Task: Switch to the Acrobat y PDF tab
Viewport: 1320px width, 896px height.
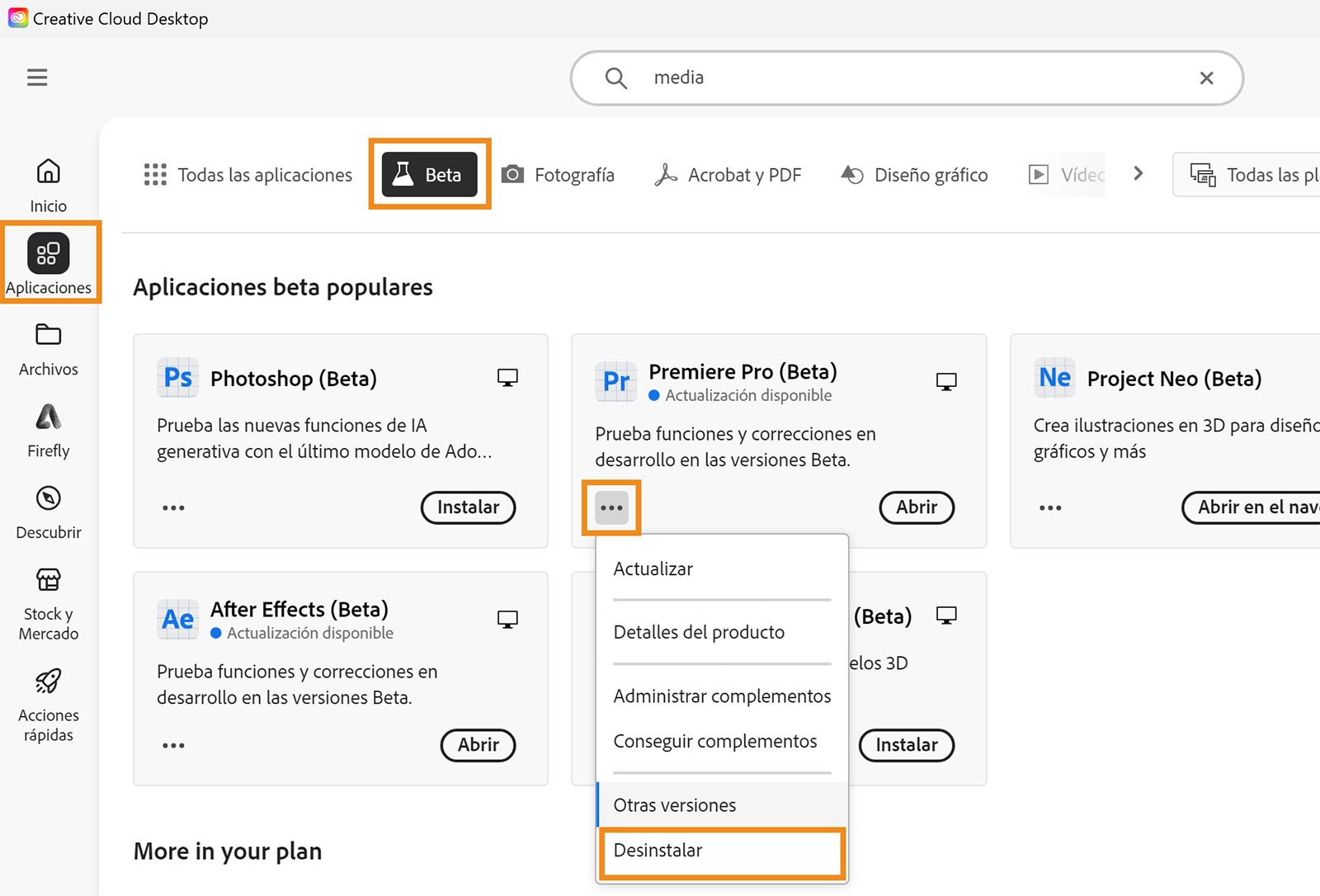Action: pos(728,174)
